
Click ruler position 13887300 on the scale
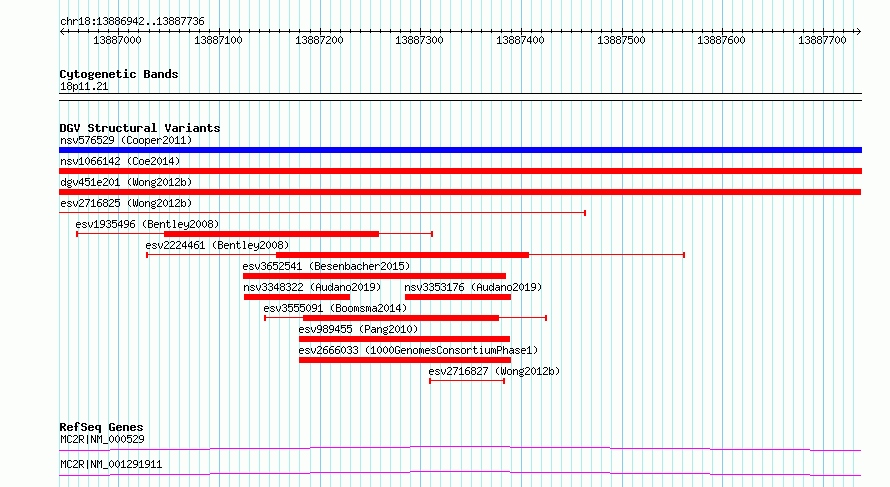(x=419, y=40)
